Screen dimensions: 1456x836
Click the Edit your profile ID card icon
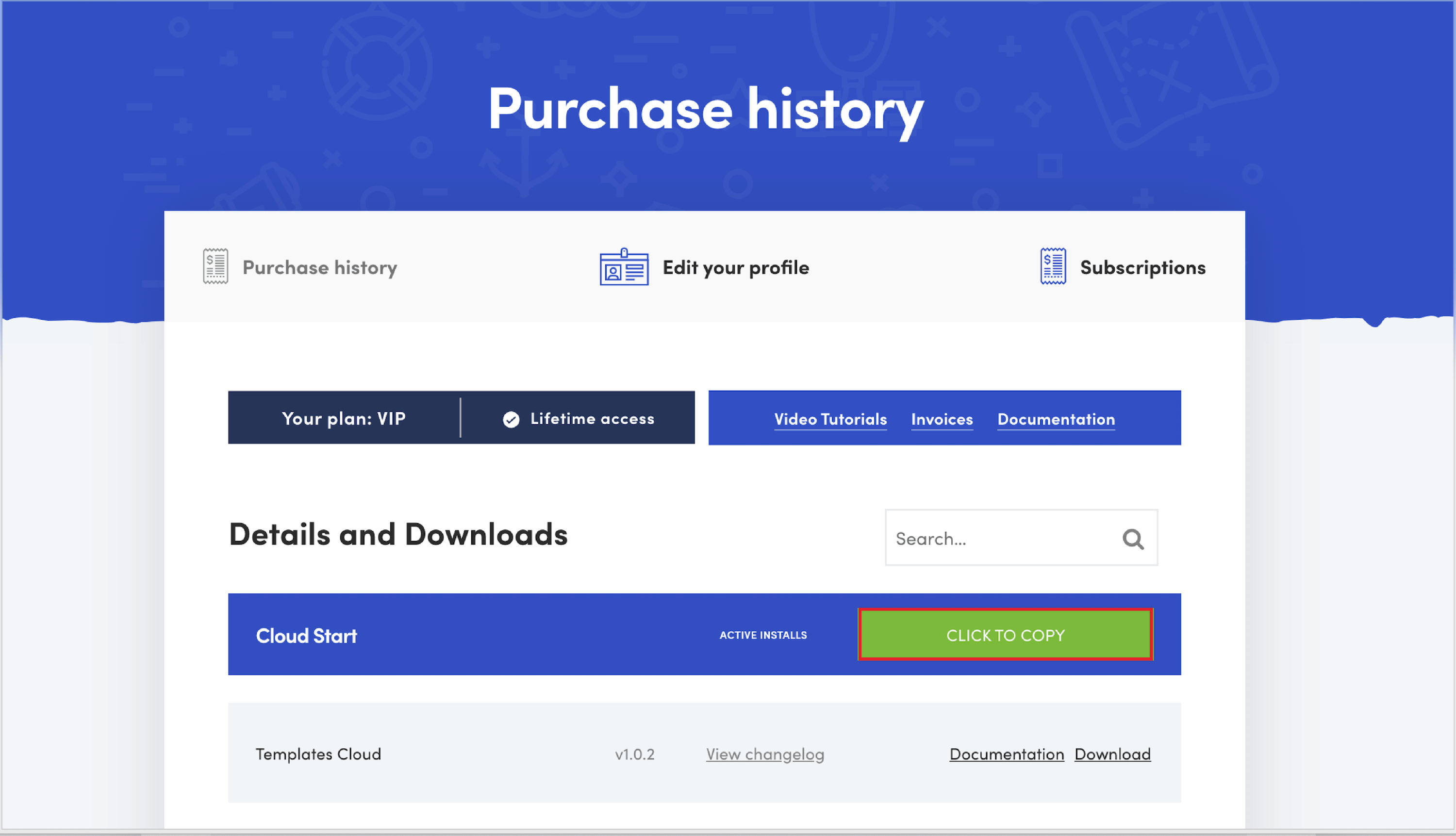click(x=624, y=267)
